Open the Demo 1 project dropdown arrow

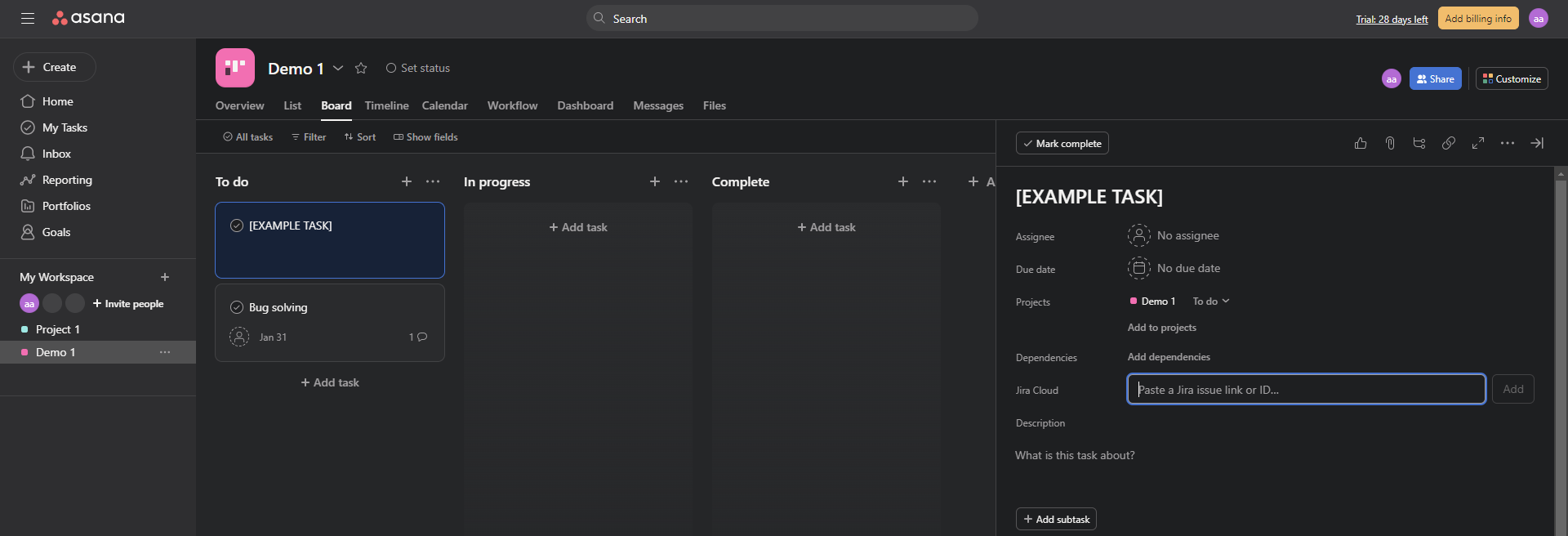[338, 69]
